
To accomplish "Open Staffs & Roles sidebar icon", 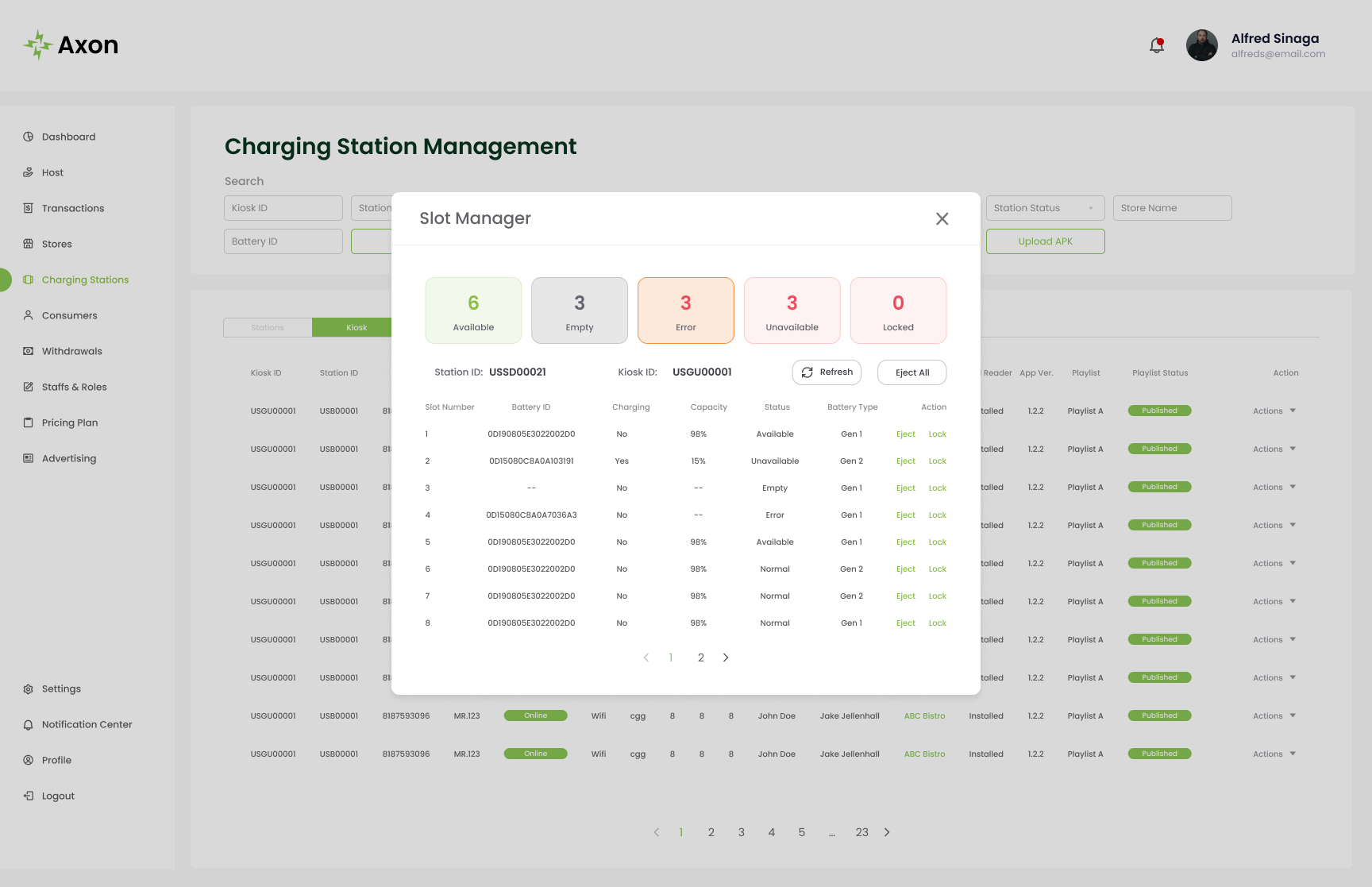I will (28, 387).
